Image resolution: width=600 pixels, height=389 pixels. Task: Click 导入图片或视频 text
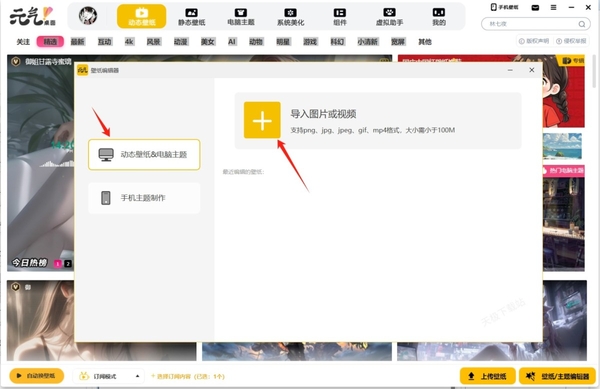coord(323,114)
